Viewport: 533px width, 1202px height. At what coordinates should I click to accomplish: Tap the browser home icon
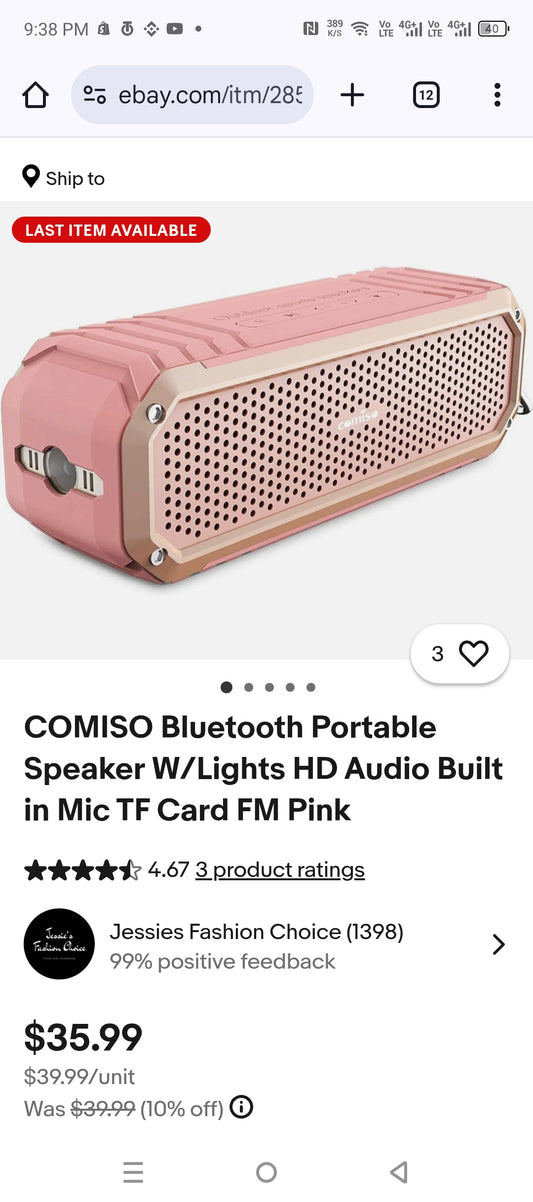(x=35, y=95)
